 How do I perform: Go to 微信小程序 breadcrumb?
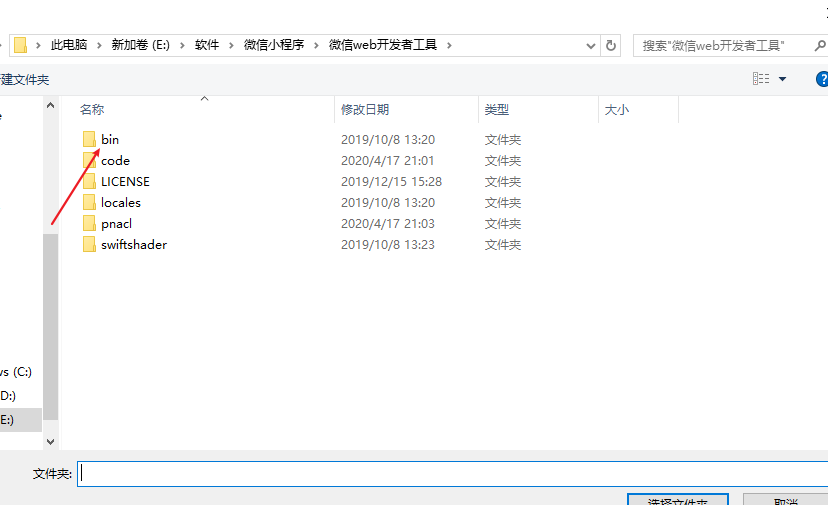(x=274, y=45)
